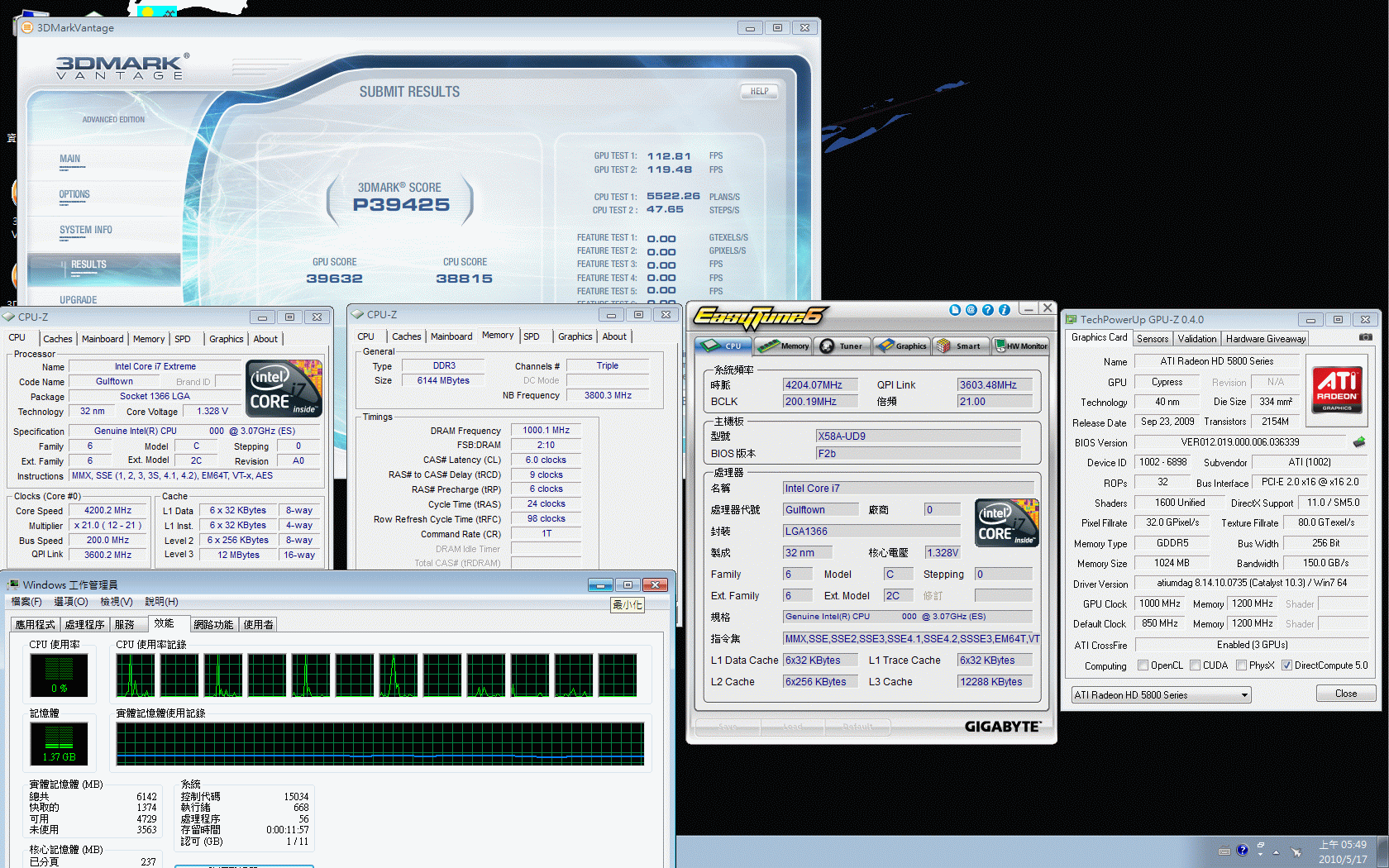The image size is (1389, 868).
Task: Open 檔案(F) menu in Task Manager
Action: pos(26,602)
